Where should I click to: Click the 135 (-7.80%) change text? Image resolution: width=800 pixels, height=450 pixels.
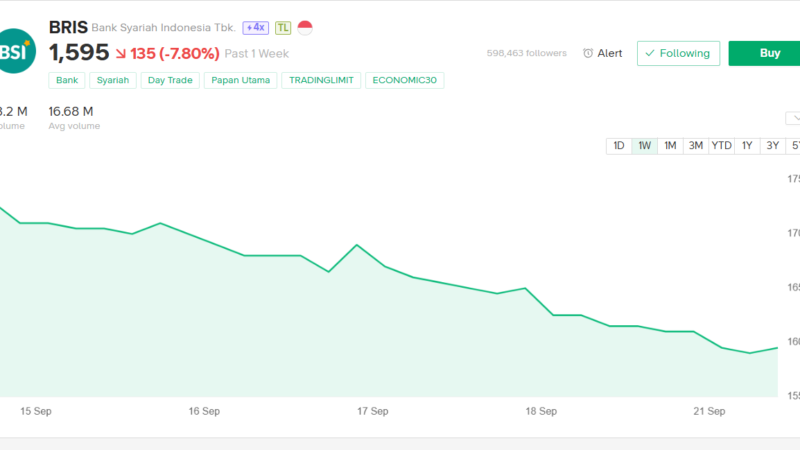[175, 54]
